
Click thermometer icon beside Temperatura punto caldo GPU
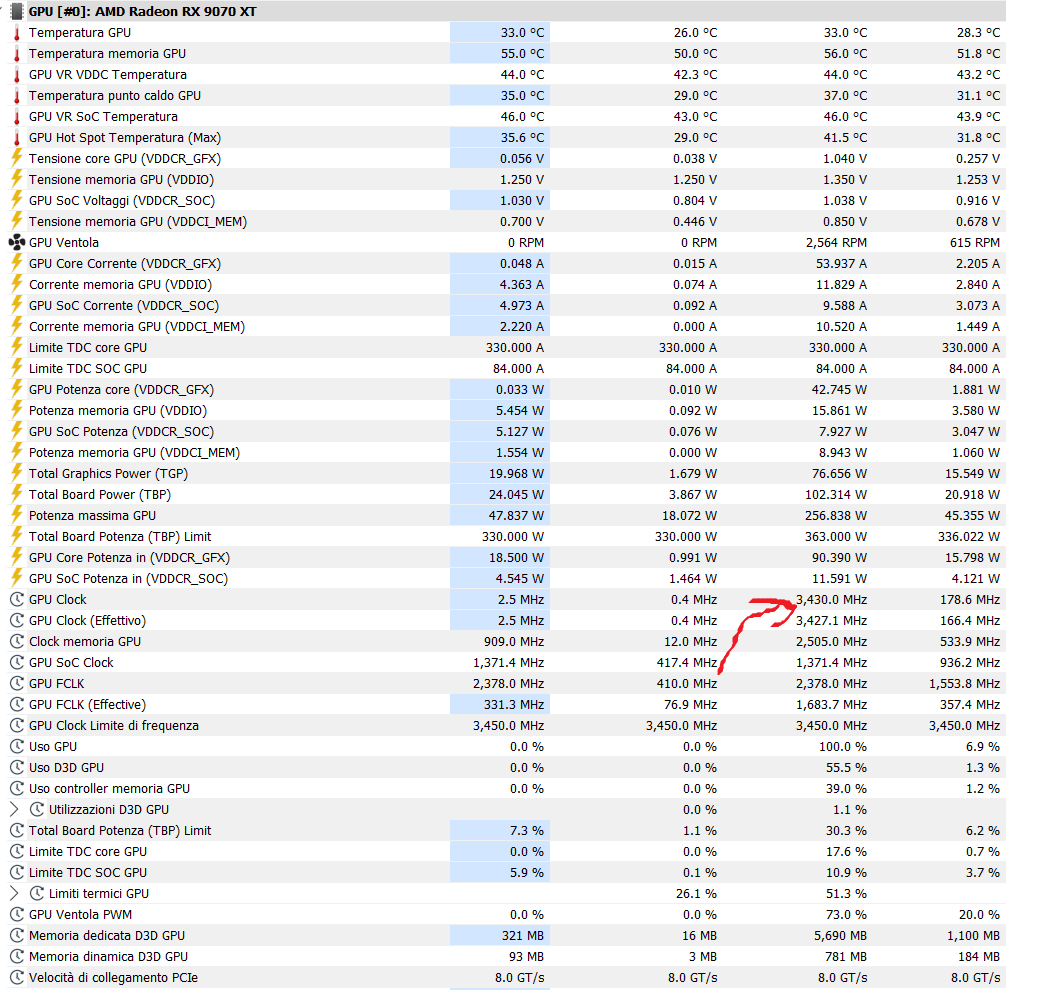[x=17, y=95]
